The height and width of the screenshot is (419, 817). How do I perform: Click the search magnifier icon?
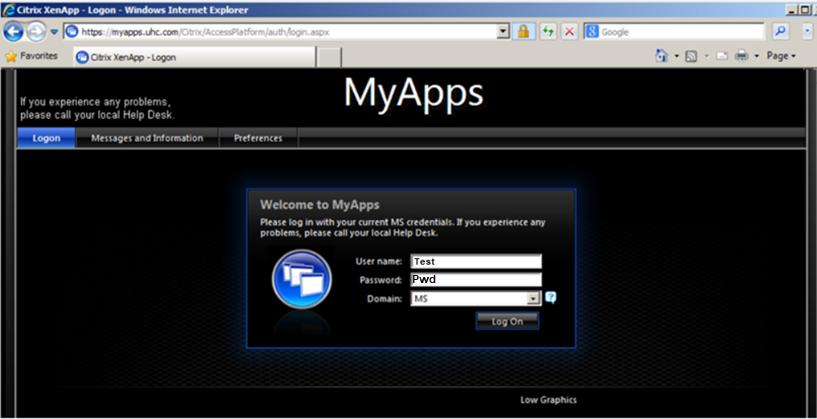780,32
